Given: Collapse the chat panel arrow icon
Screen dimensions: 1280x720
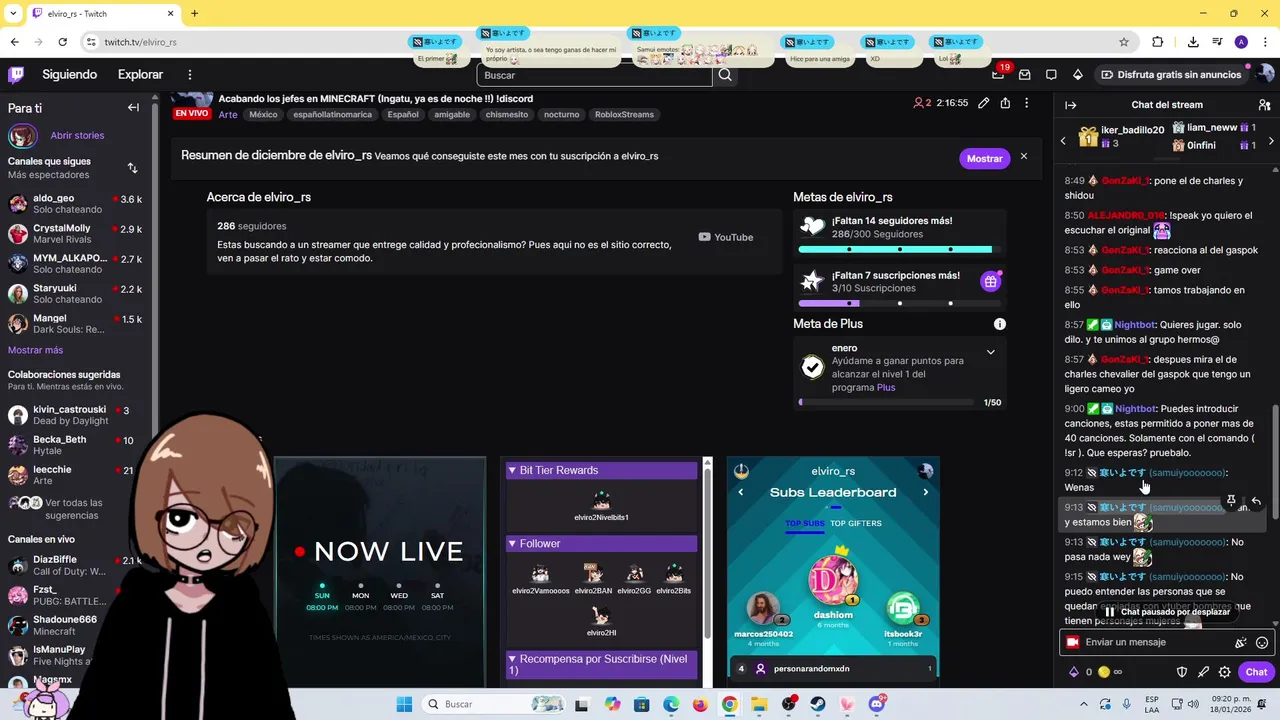Looking at the screenshot, I should (1070, 105).
